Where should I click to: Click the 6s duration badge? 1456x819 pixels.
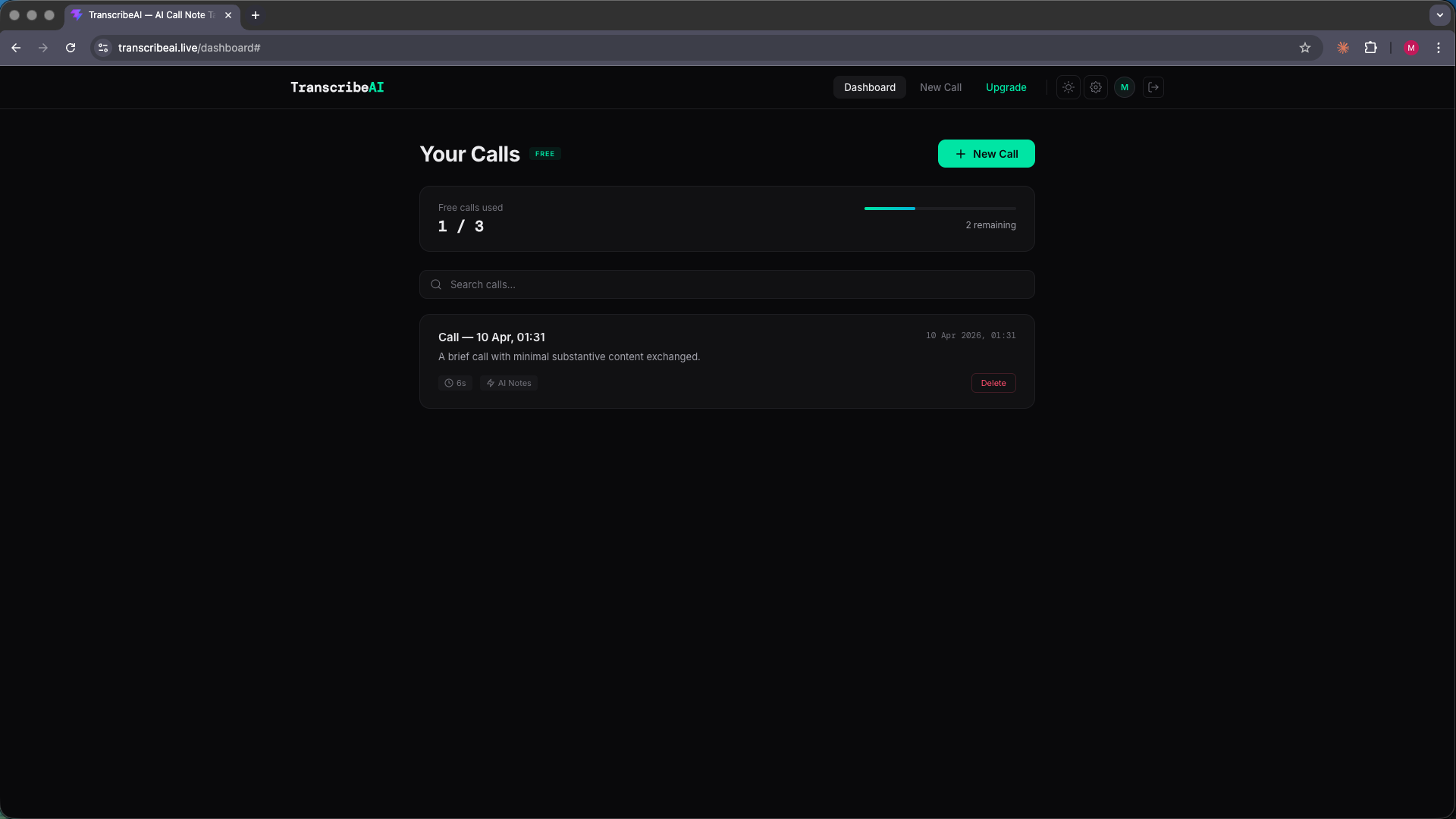click(x=454, y=383)
